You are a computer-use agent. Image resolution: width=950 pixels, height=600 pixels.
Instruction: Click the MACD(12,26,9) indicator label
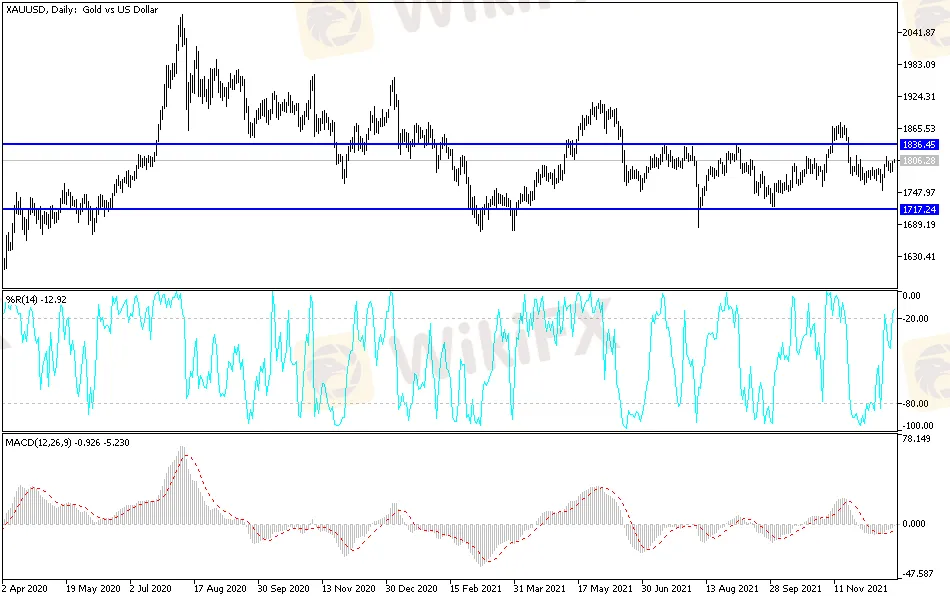[x=67, y=442]
